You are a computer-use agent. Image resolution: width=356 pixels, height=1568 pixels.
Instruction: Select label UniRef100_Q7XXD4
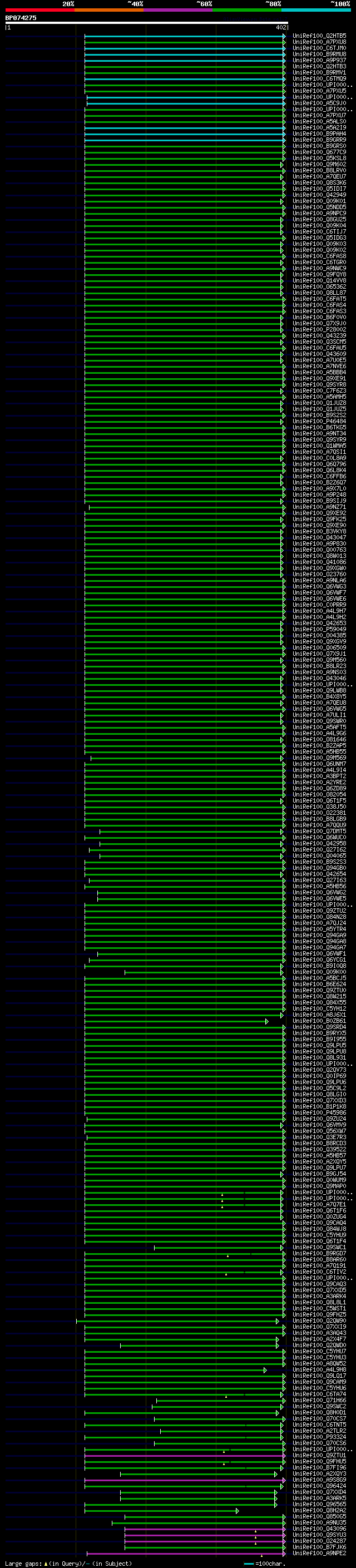[x=319, y=1492]
